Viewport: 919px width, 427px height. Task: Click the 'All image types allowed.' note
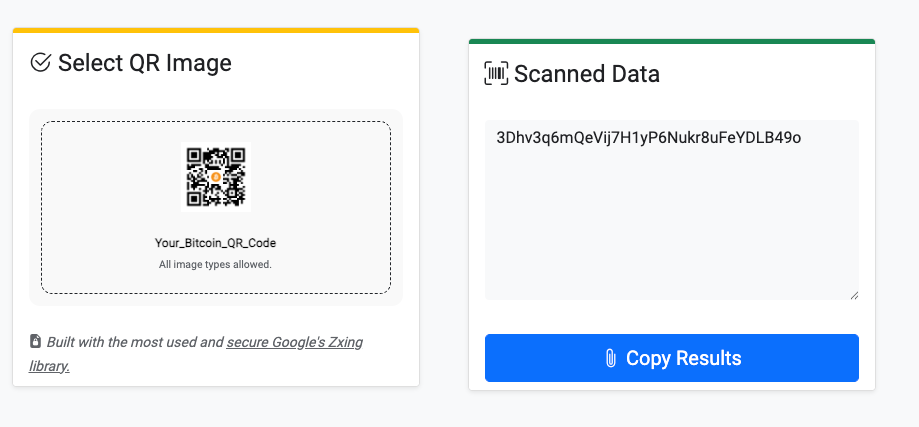[215, 265]
